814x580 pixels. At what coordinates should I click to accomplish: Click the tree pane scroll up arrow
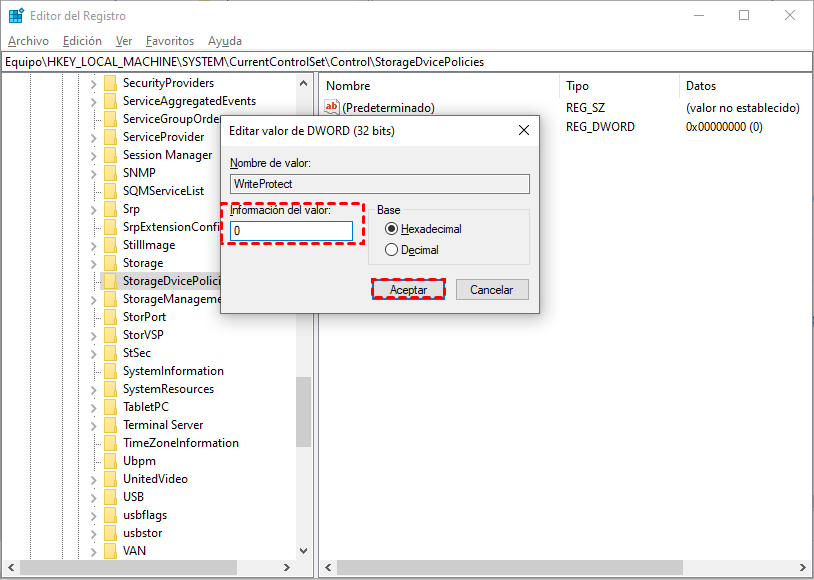coord(304,83)
